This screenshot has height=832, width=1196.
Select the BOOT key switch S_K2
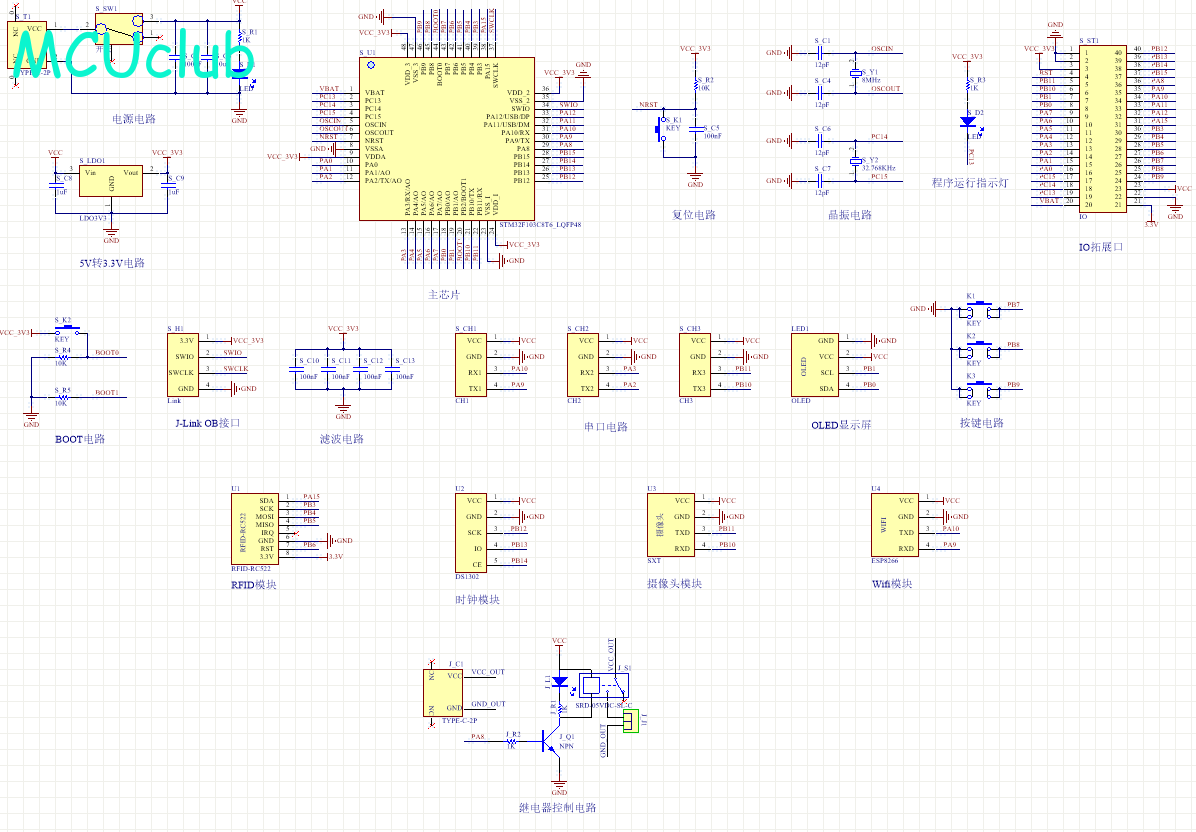[x=66, y=331]
